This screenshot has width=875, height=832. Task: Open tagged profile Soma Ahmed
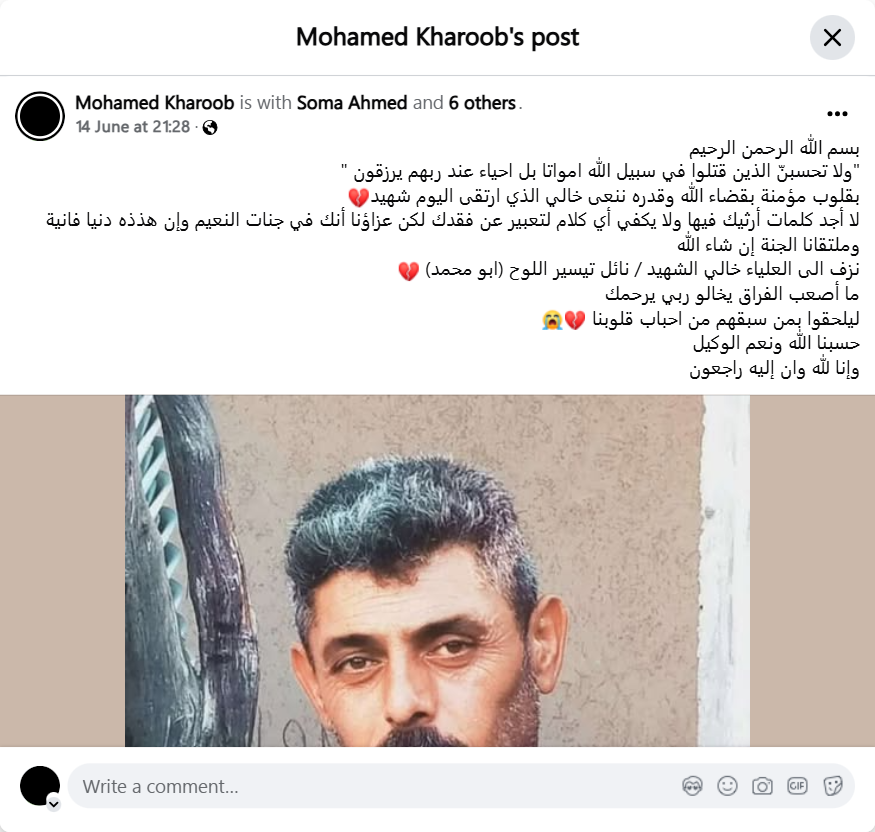(352, 103)
